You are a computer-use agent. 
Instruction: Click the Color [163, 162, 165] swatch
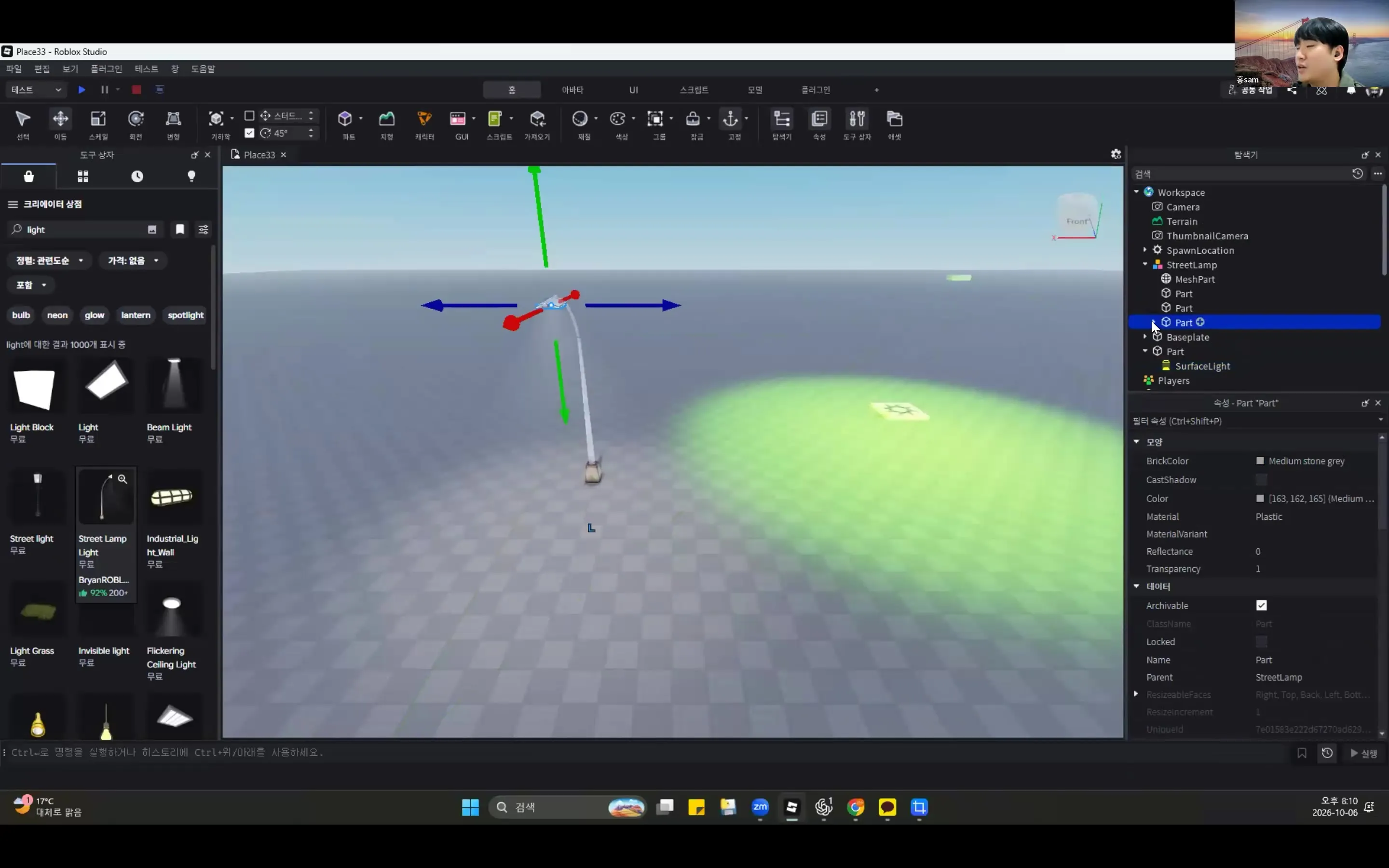[1260, 498]
